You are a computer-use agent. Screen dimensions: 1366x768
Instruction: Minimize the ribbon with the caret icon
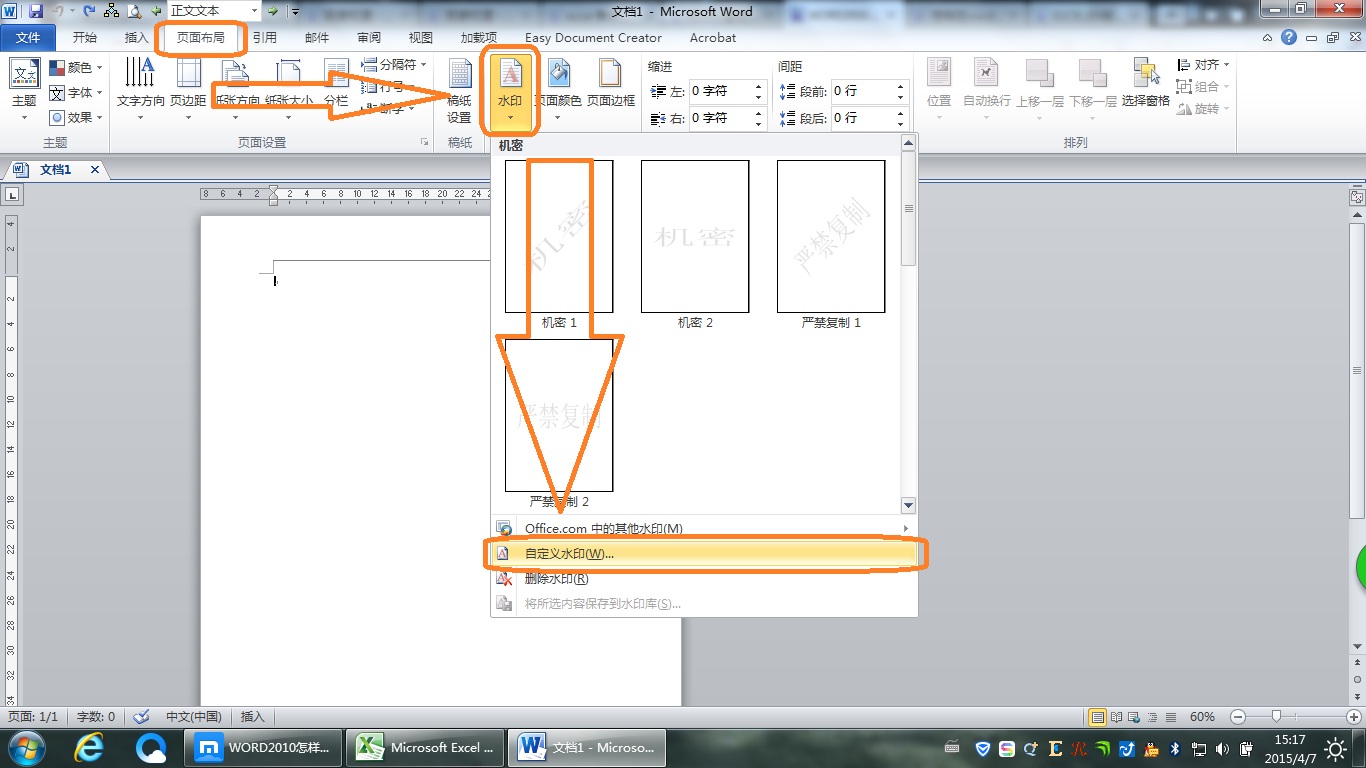[x=1268, y=38]
